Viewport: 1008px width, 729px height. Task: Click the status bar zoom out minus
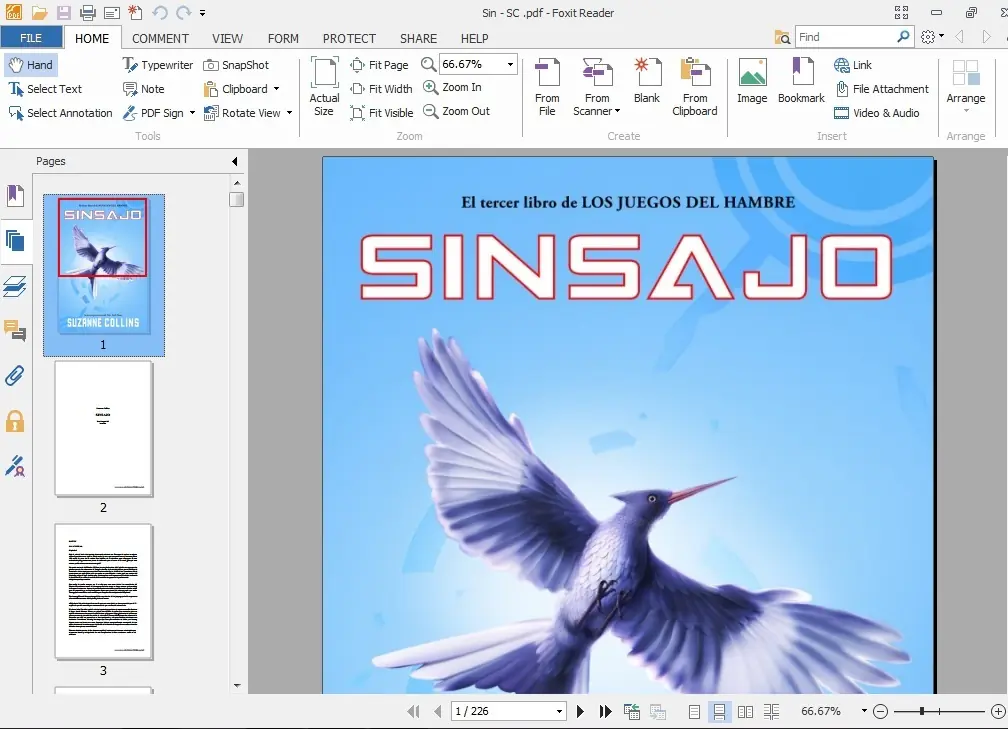tap(881, 711)
